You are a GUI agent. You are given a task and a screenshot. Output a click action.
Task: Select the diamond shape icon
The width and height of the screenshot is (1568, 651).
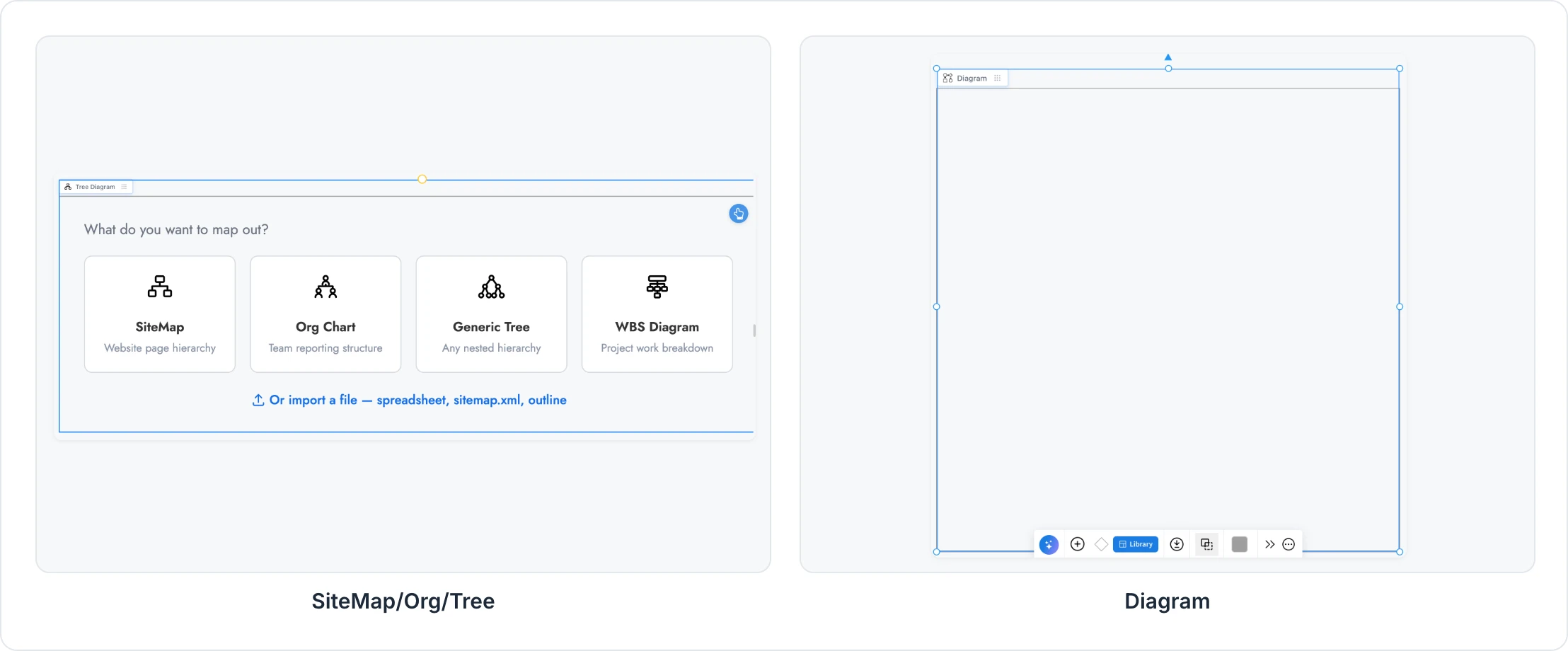tap(1102, 544)
